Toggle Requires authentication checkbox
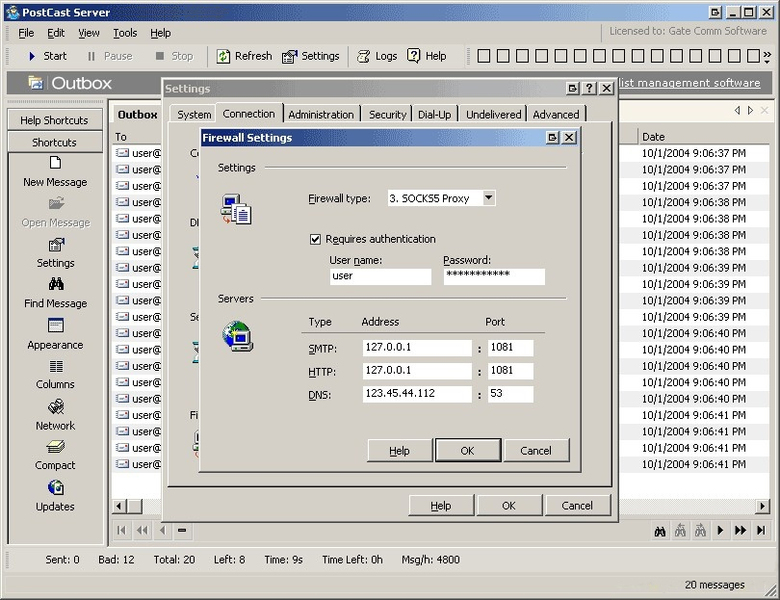 pos(315,240)
